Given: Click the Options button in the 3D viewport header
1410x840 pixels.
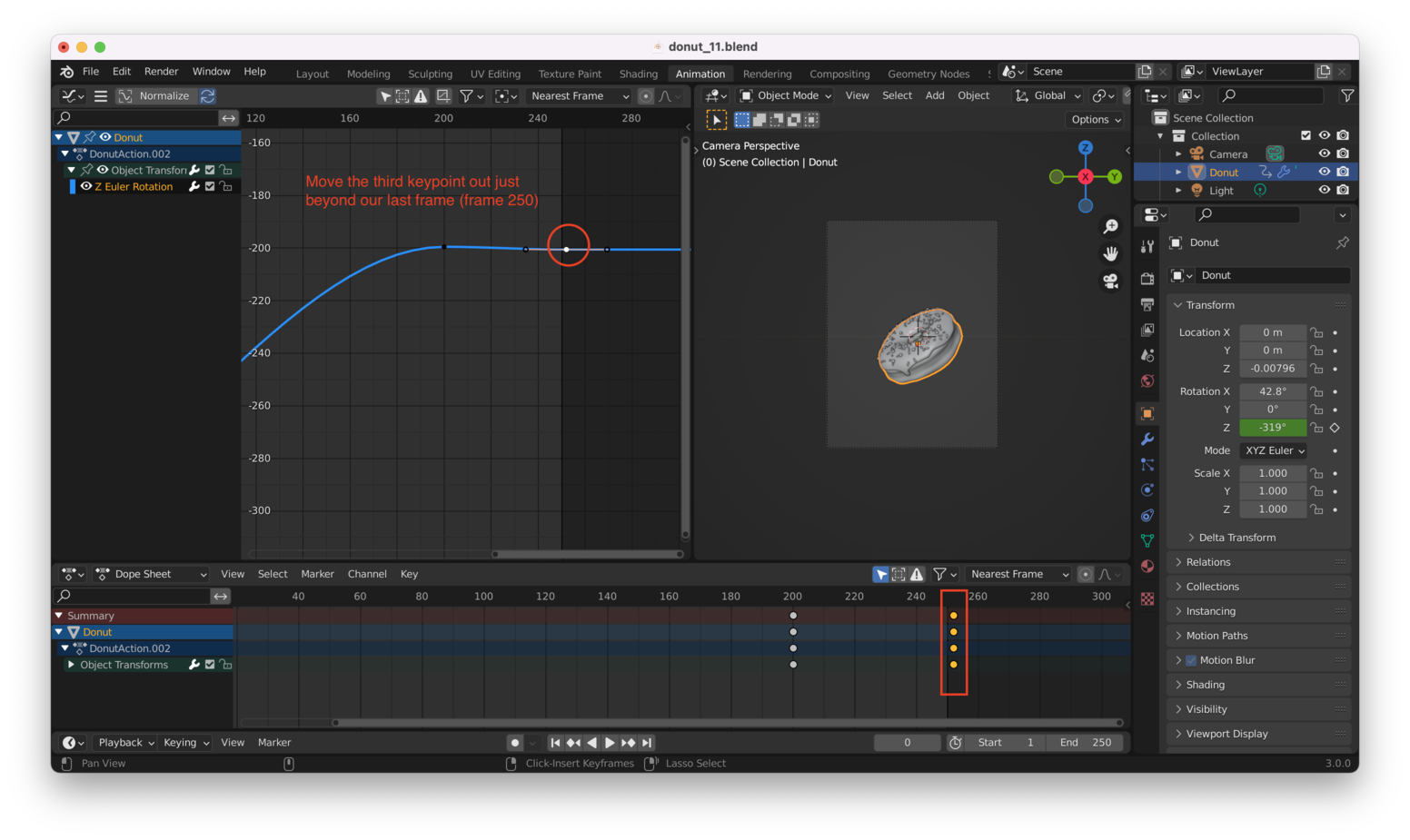Looking at the screenshot, I should click(1095, 119).
